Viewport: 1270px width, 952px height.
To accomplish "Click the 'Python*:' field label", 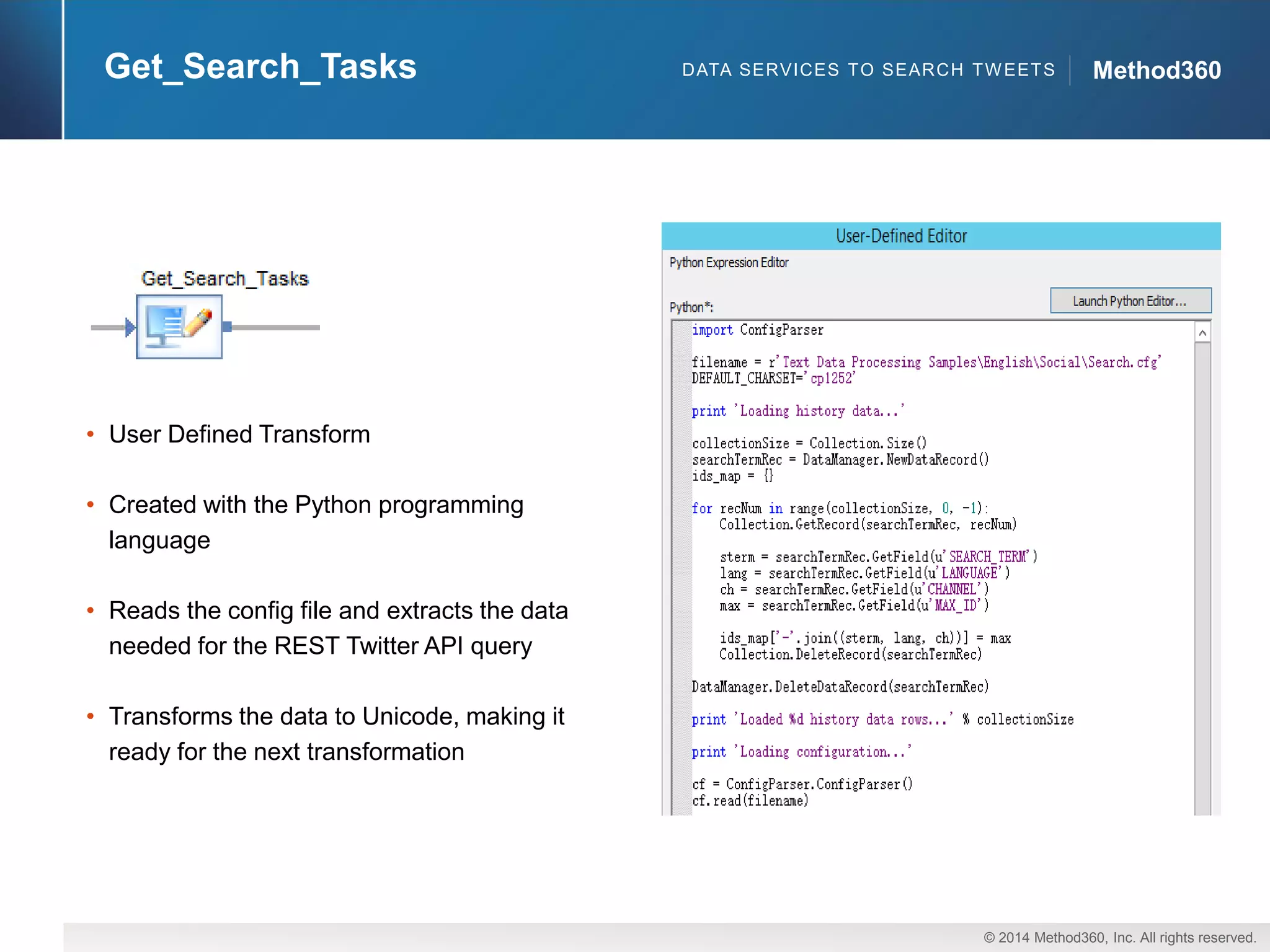I will coord(691,307).
